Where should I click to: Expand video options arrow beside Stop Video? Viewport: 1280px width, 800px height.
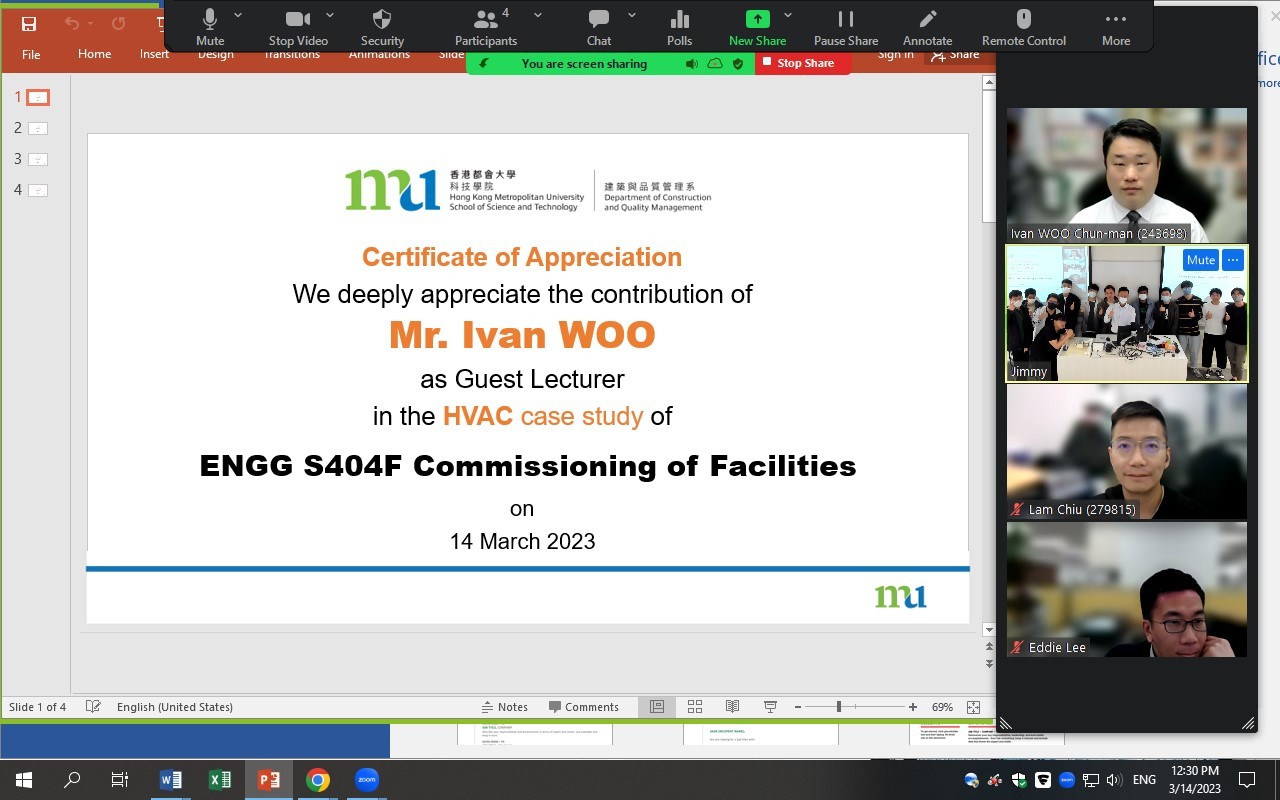click(x=330, y=15)
